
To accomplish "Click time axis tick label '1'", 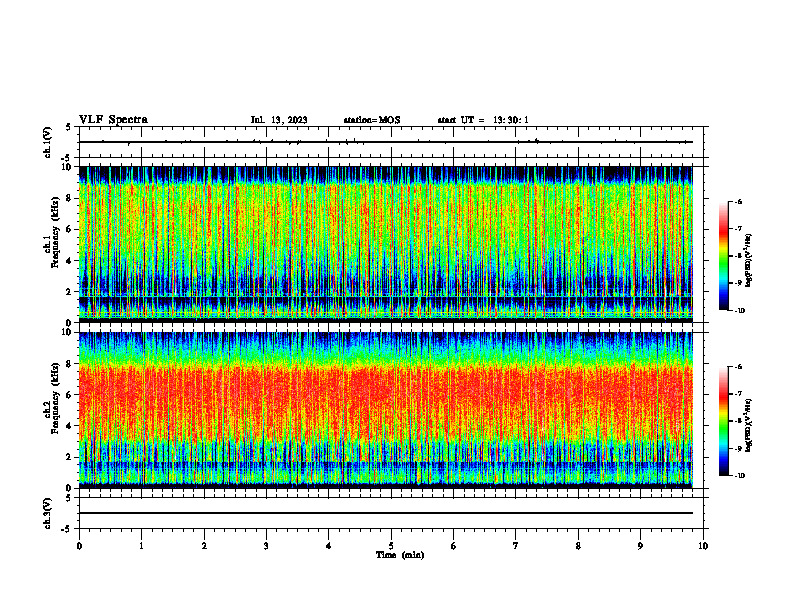I will (x=141, y=546).
